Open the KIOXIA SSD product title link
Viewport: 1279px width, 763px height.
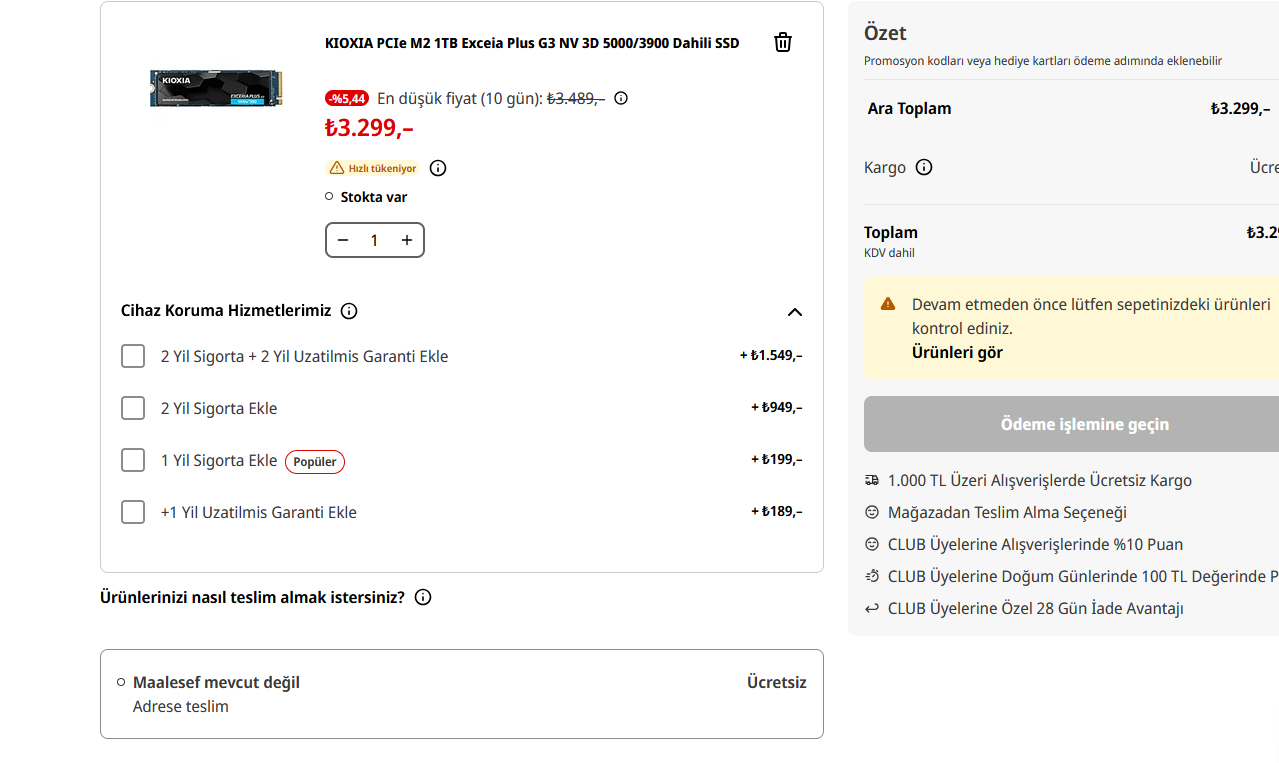532,43
